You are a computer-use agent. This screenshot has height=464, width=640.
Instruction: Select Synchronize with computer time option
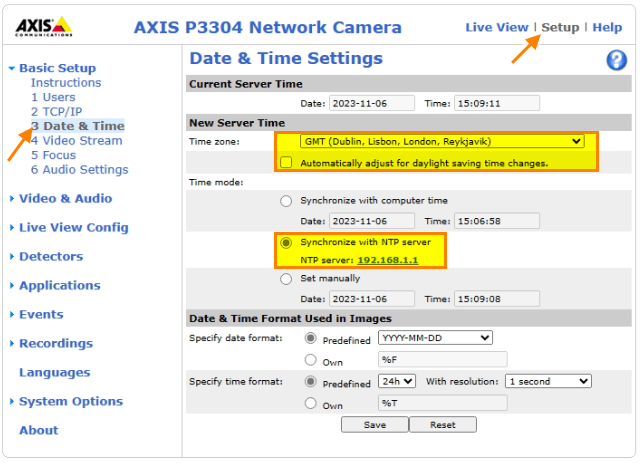pyautogui.click(x=287, y=200)
